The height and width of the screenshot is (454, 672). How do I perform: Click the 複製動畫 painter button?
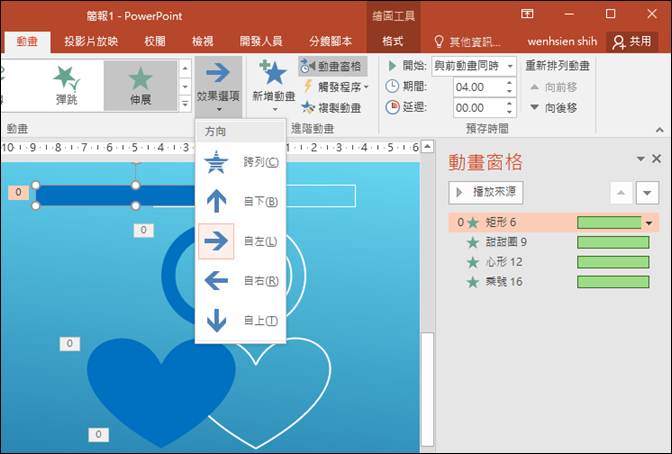pyautogui.click(x=331, y=107)
